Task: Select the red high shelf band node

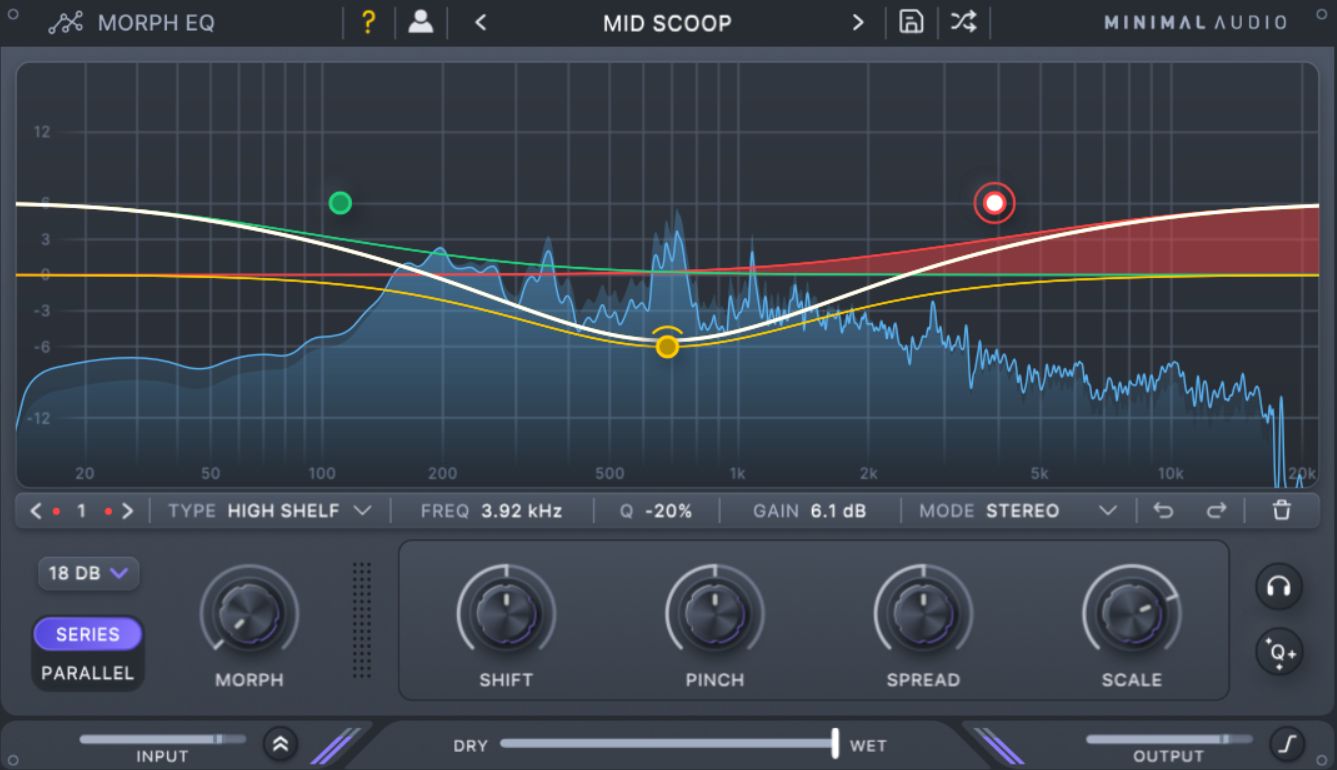Action: [994, 203]
